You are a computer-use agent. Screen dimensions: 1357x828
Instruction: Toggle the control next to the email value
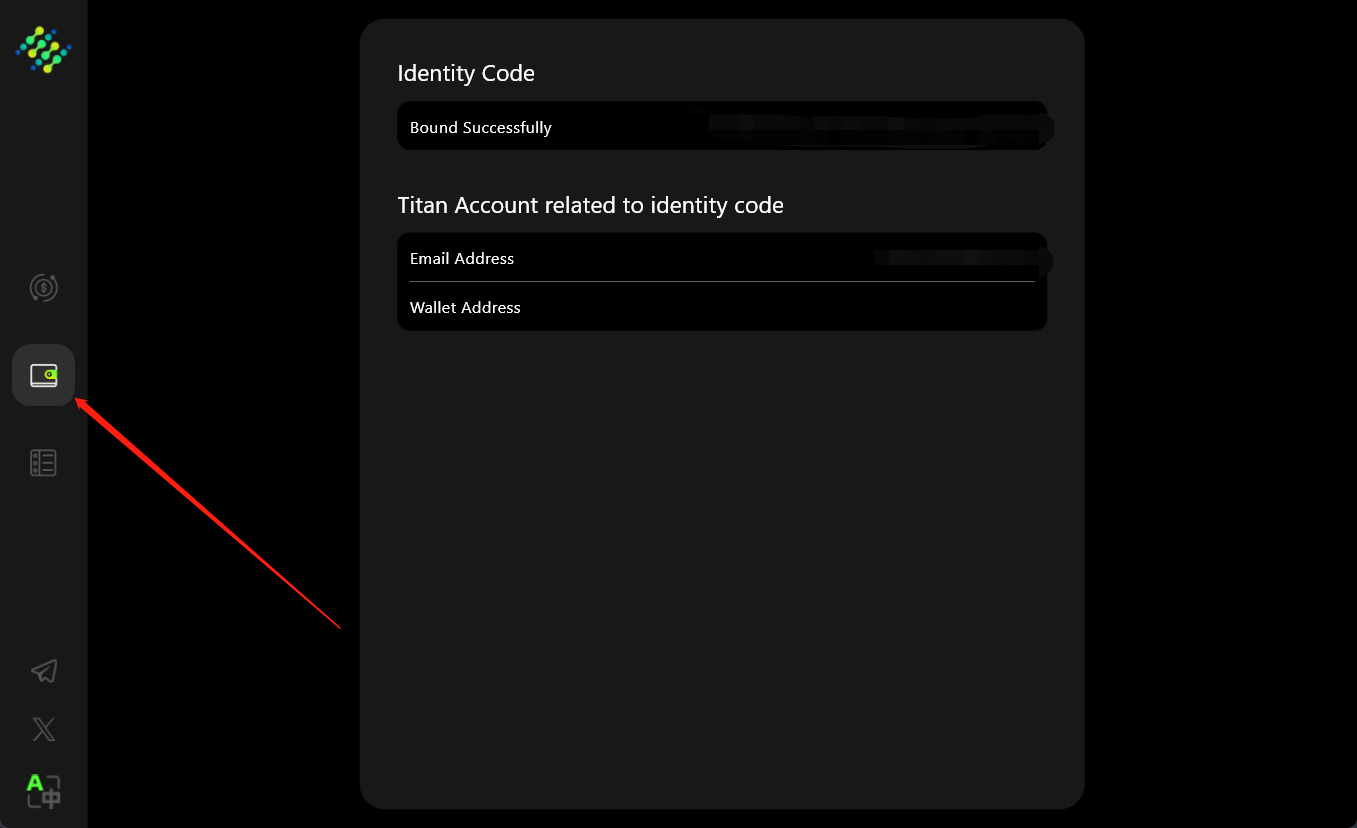(1046, 261)
